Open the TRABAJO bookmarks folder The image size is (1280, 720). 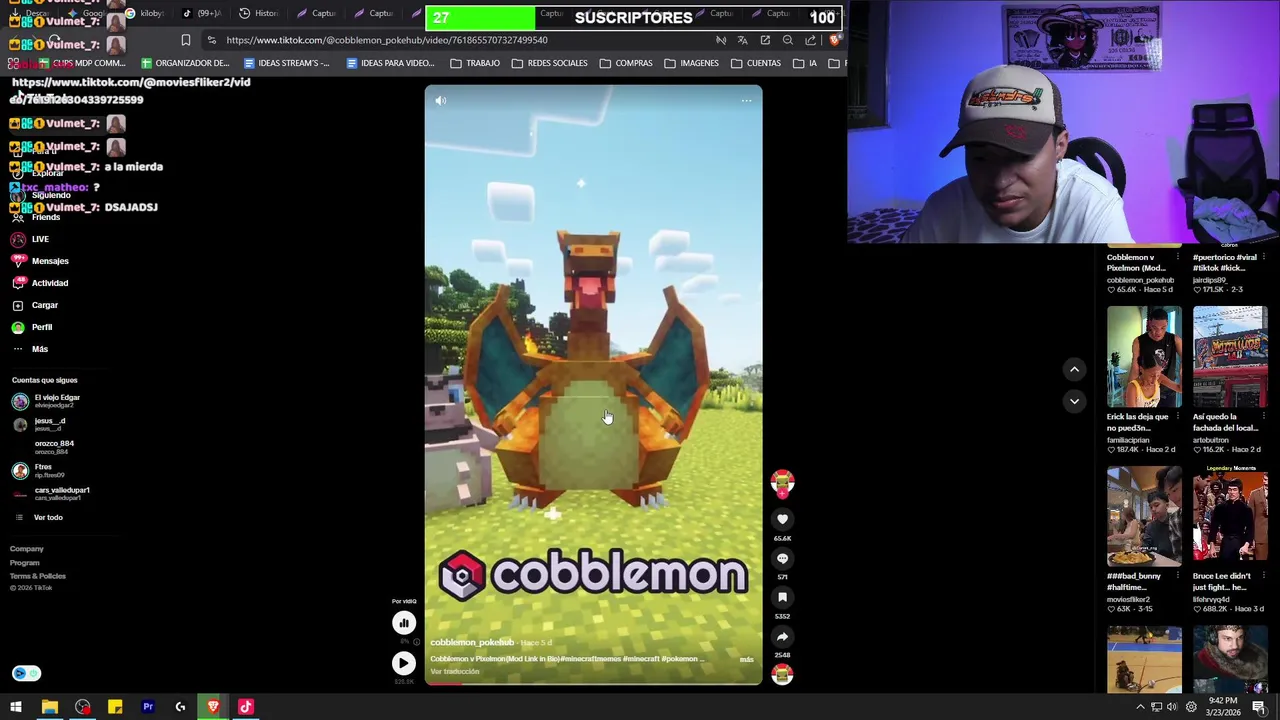tap(475, 63)
